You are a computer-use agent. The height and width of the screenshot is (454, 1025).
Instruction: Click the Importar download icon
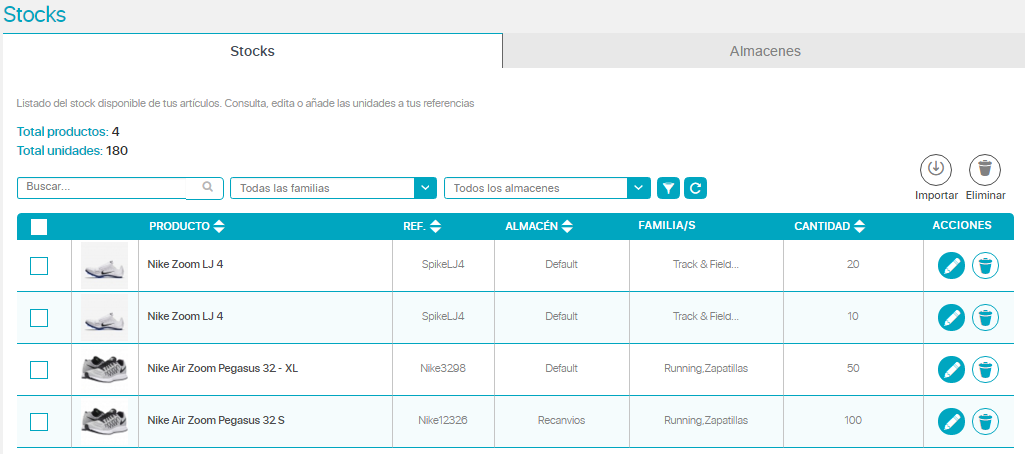935,169
